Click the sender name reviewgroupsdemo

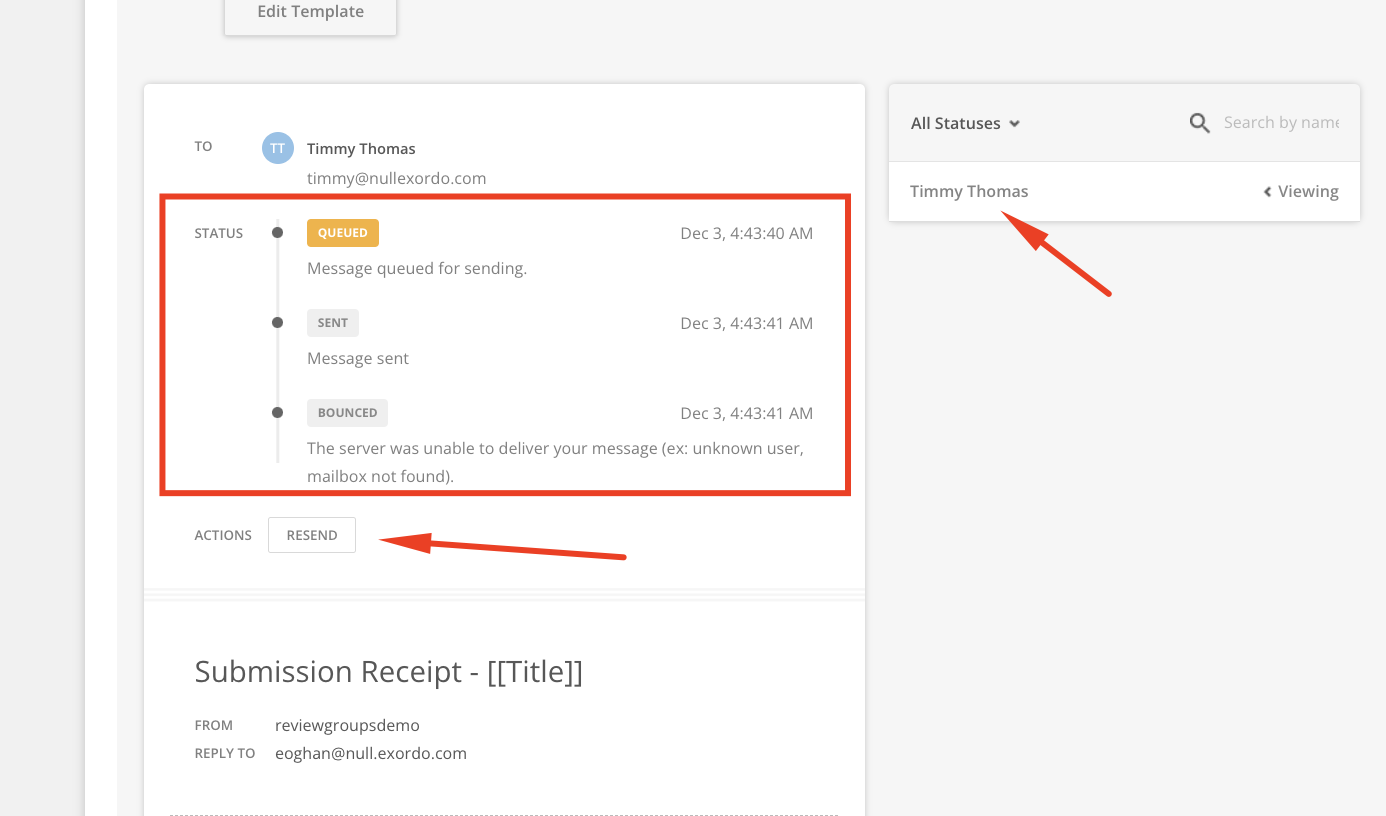(348, 726)
